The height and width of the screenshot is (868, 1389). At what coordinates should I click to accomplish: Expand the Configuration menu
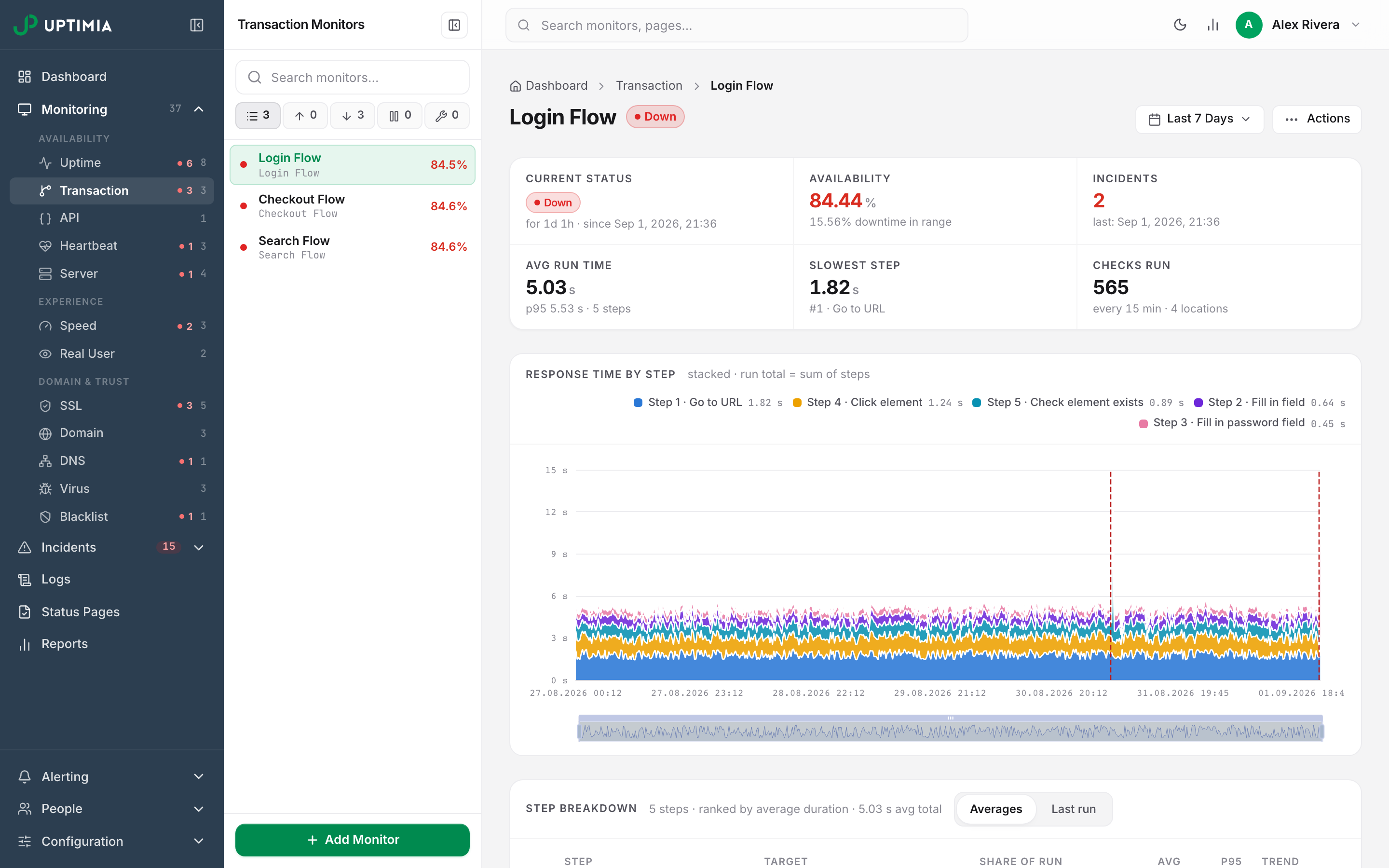pyautogui.click(x=112, y=841)
